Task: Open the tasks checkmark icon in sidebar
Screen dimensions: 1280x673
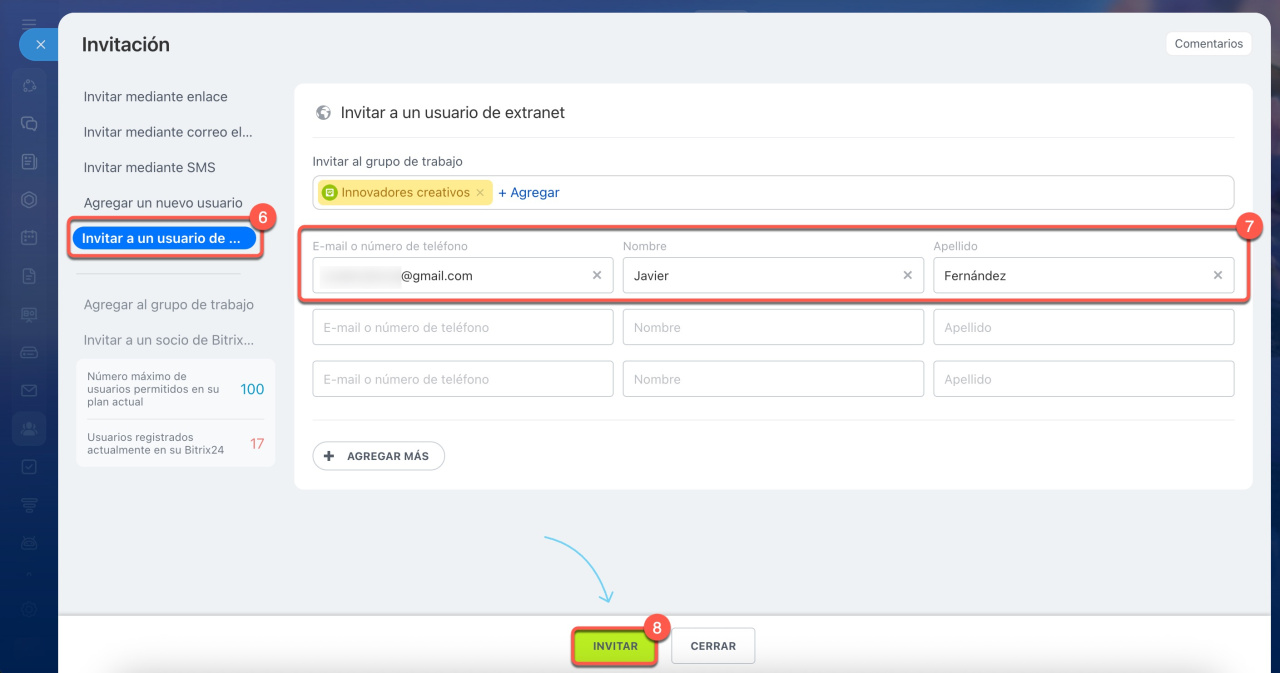Action: click(29, 466)
